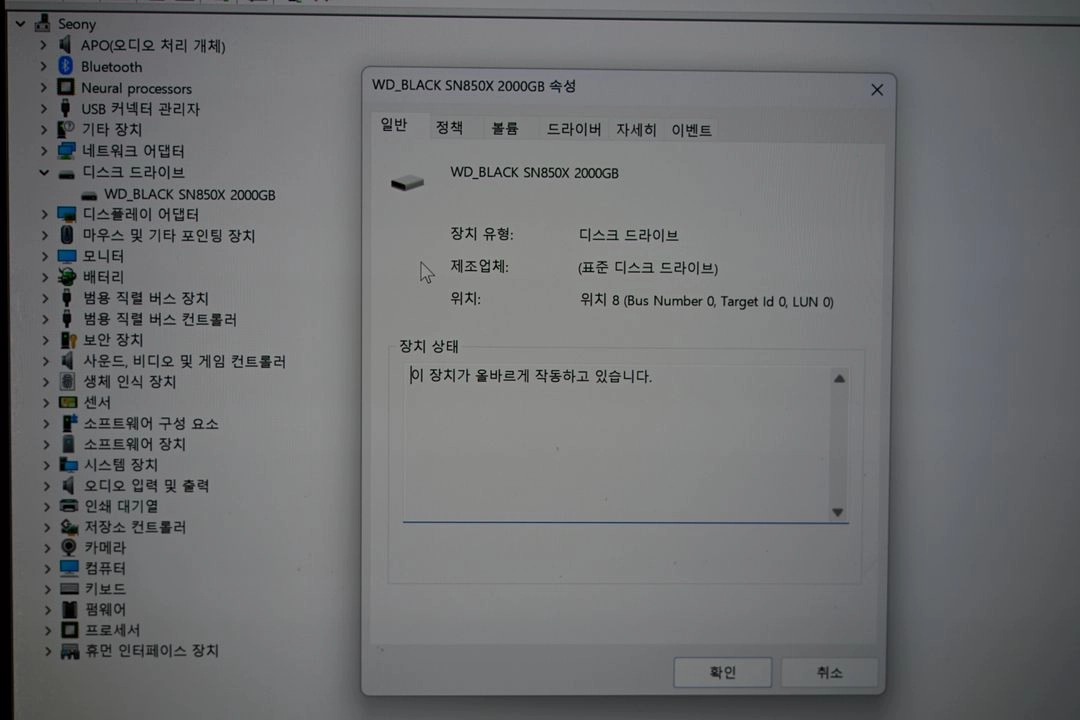Expand the 컴퓨터 node arrow
This screenshot has height=720, width=1080.
(47, 568)
